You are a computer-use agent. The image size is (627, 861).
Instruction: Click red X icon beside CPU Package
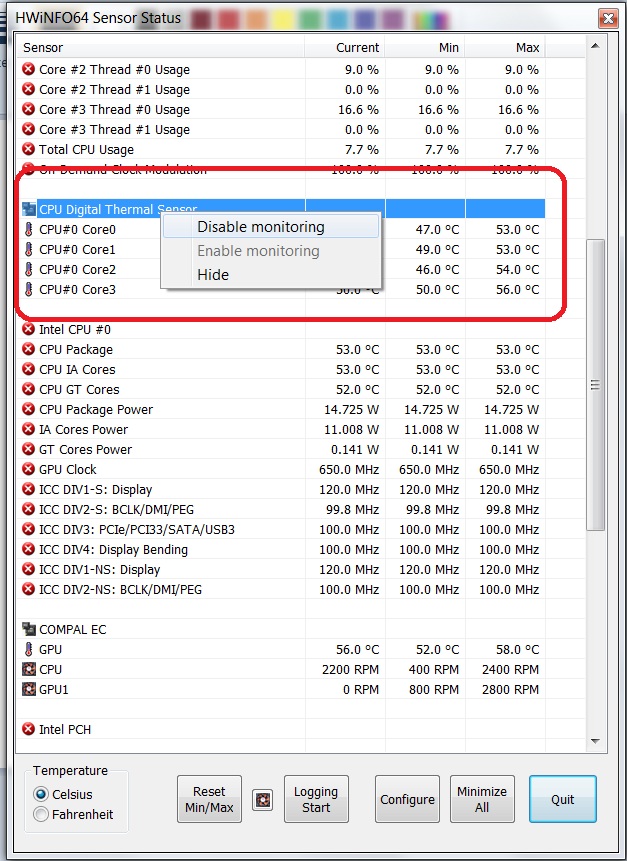point(29,349)
